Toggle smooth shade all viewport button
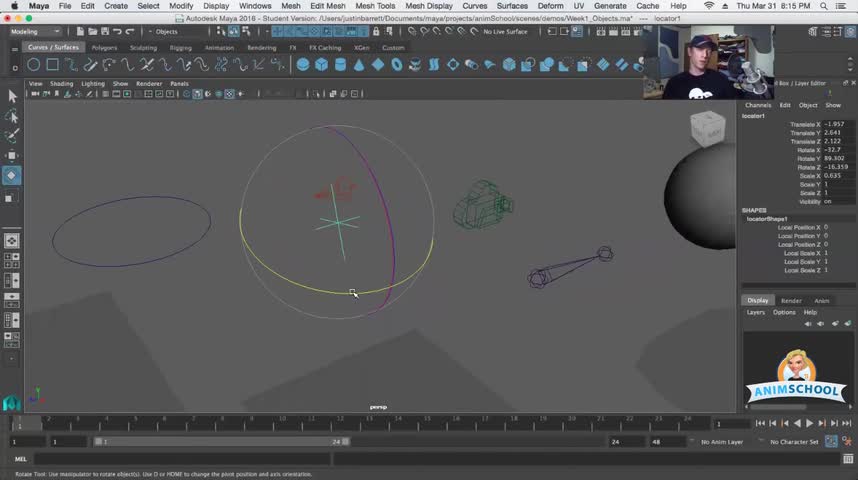This screenshot has height=480, width=858. tap(197, 94)
